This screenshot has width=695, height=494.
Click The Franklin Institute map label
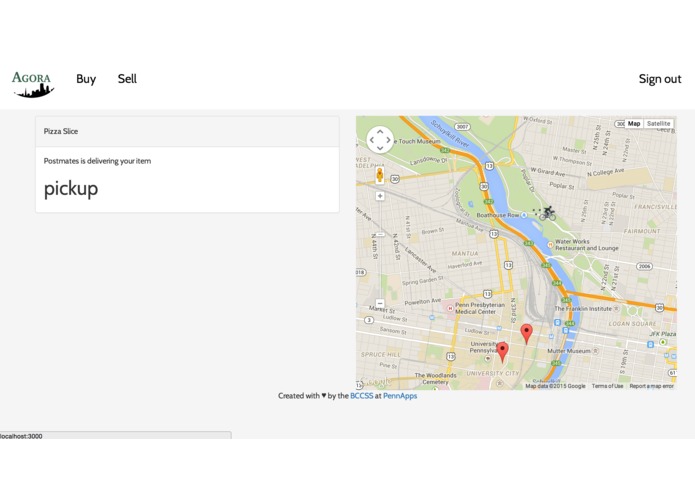click(583, 308)
